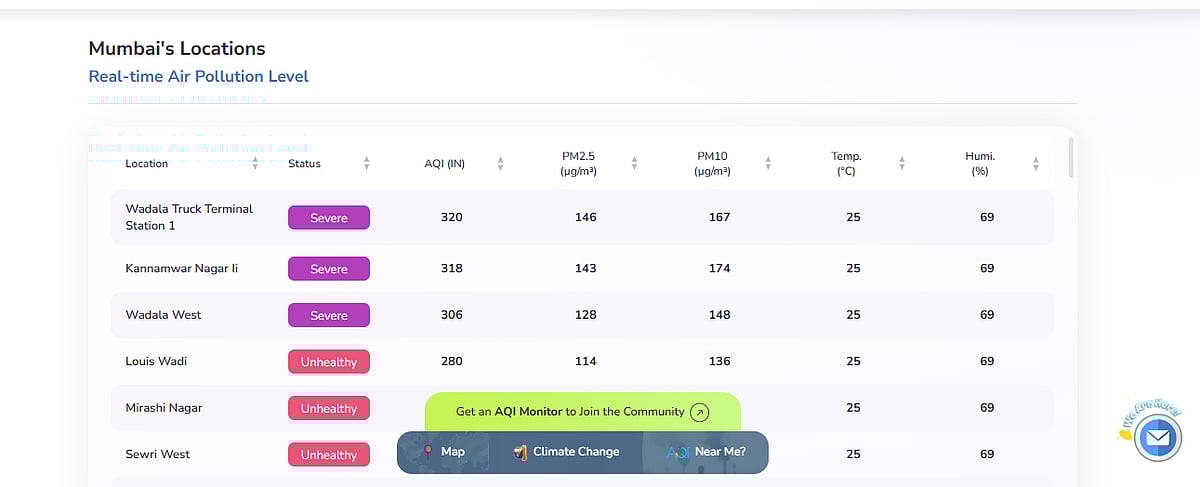Click Severe badge for Kannamwar Nagar II
Image resolution: width=1200 pixels, height=487 pixels.
click(329, 269)
